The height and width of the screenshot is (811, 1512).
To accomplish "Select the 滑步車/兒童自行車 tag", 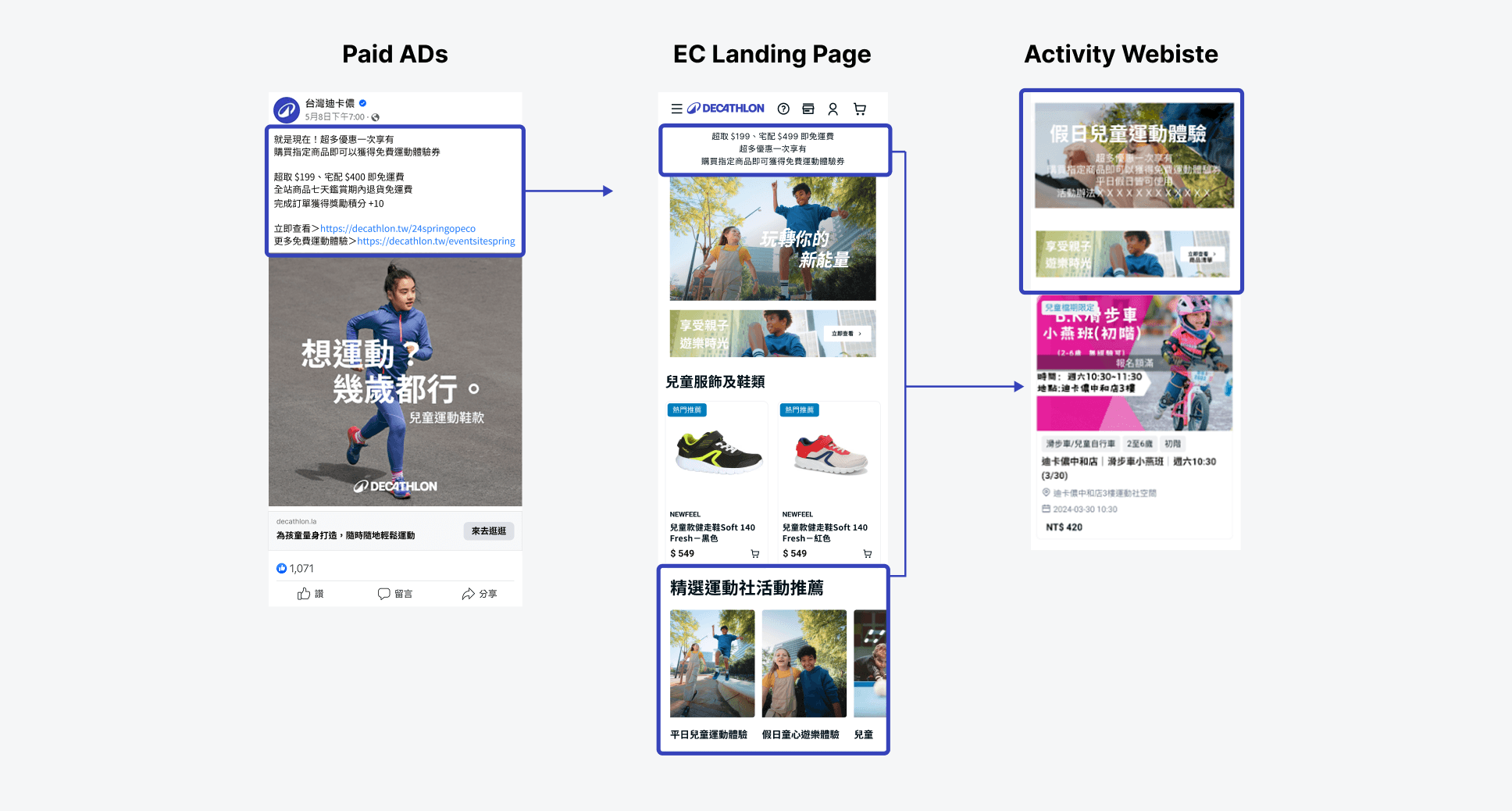I will (x=1081, y=444).
